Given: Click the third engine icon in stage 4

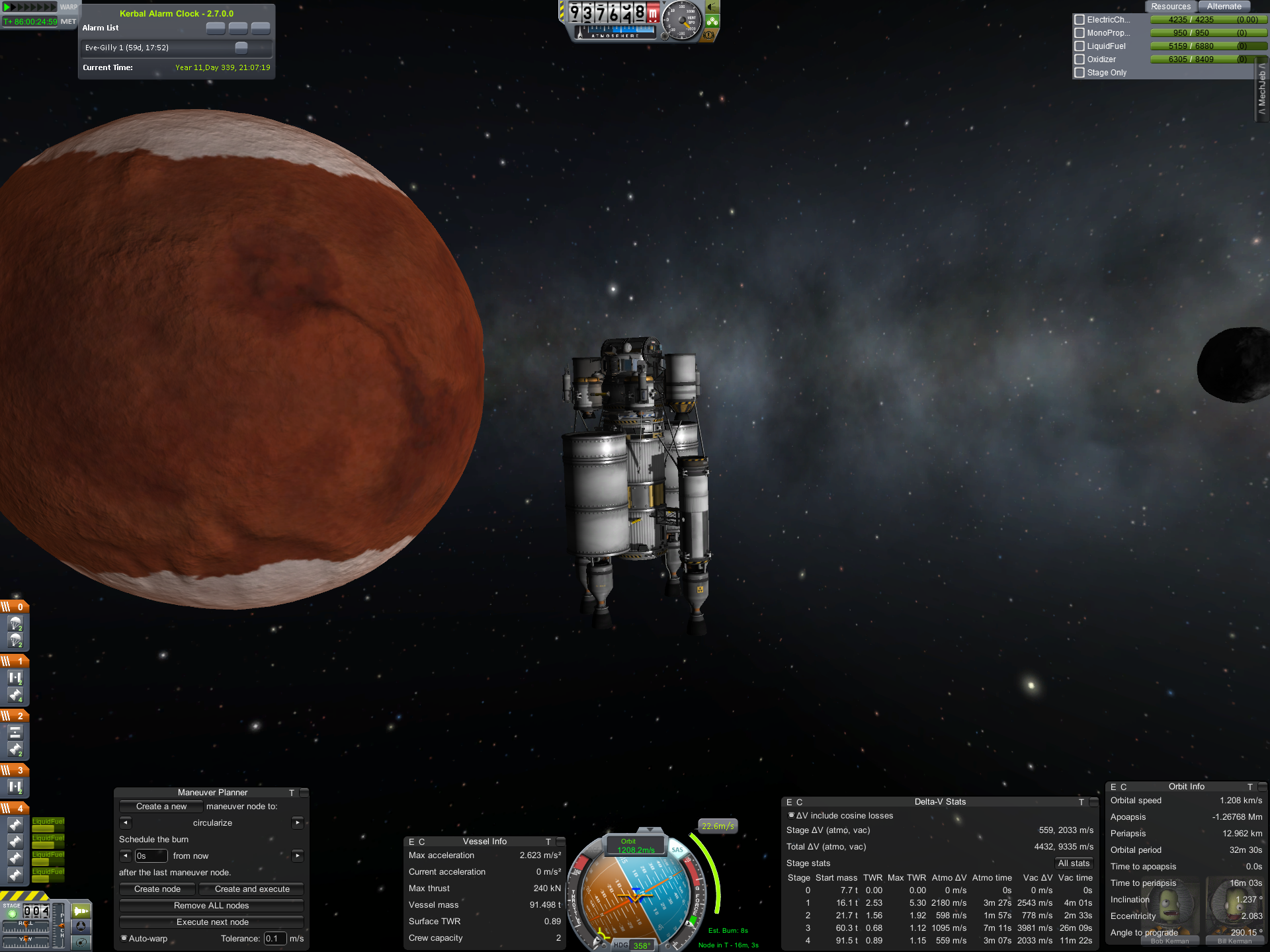Looking at the screenshot, I should click(x=15, y=857).
